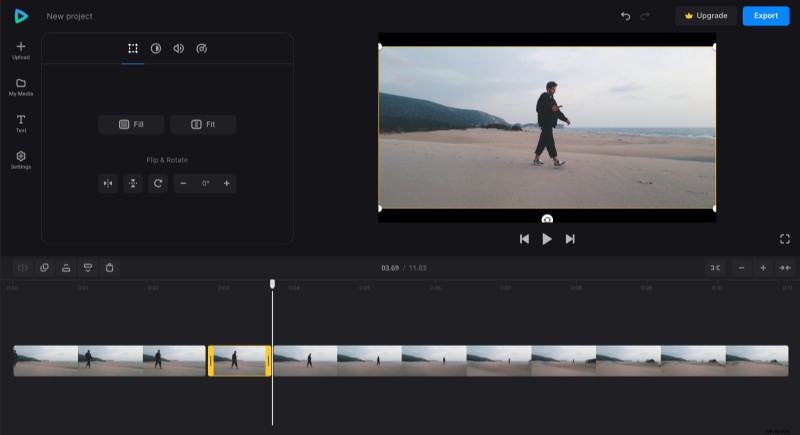Click the video preview canvas
Image resolution: width=800 pixels, height=435 pixels.
click(x=547, y=127)
